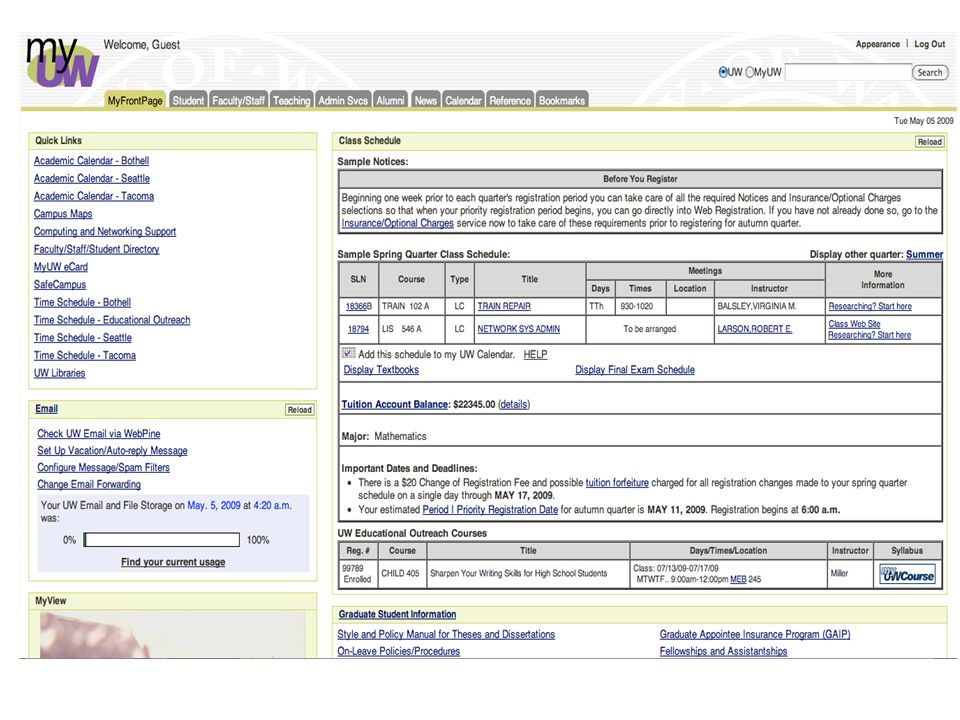Select the MyUW search radio button
960x720 pixels.
pos(749,72)
